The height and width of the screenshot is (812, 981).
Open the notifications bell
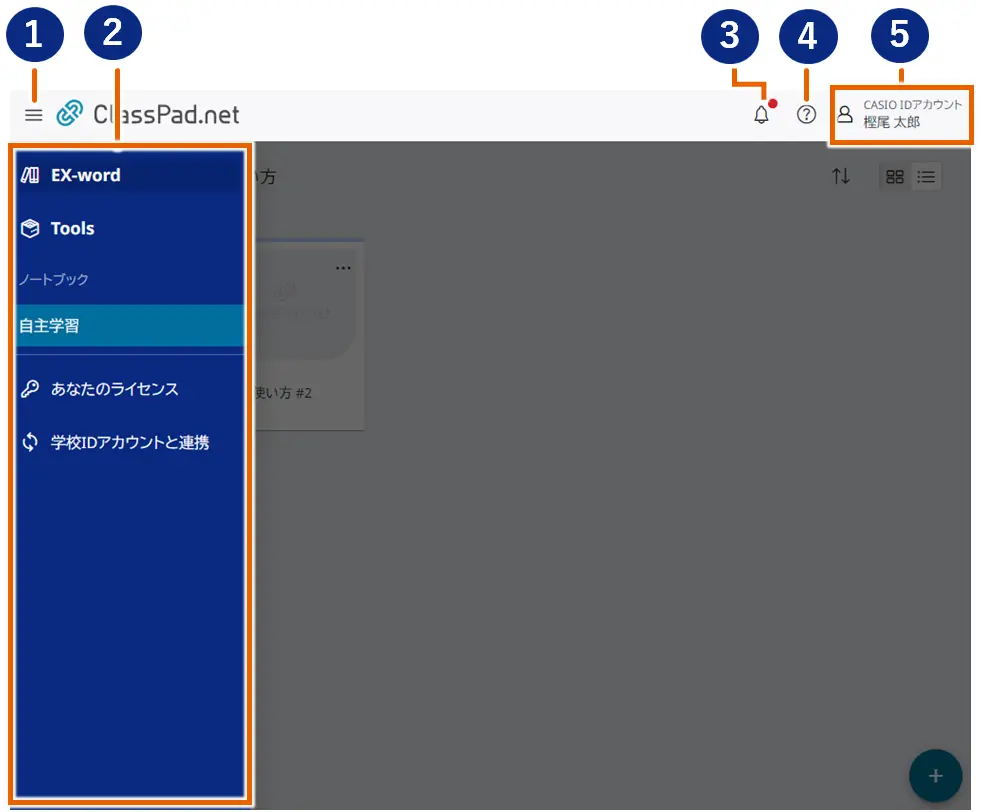[761, 115]
